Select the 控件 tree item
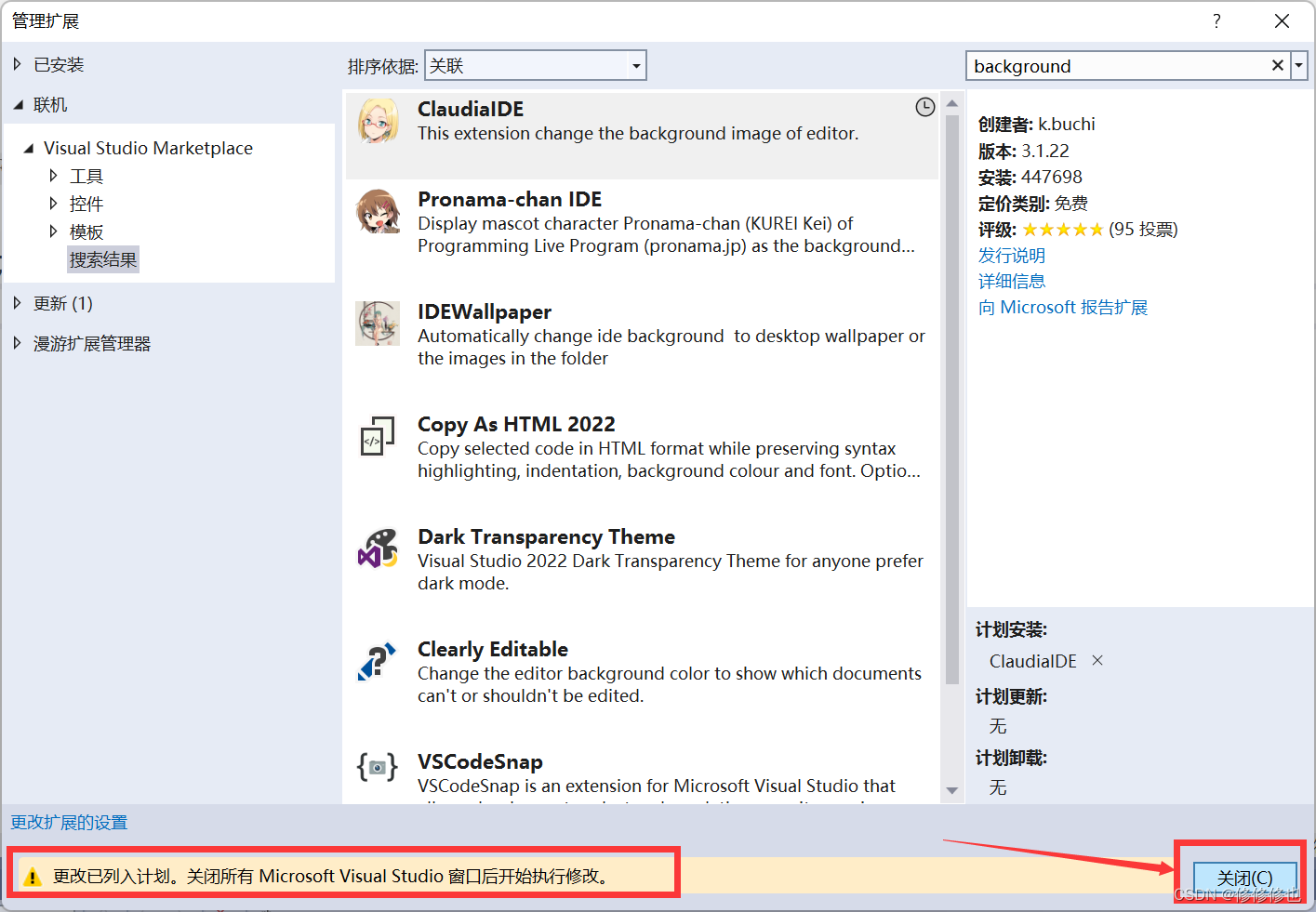1316x912 pixels. [x=86, y=204]
